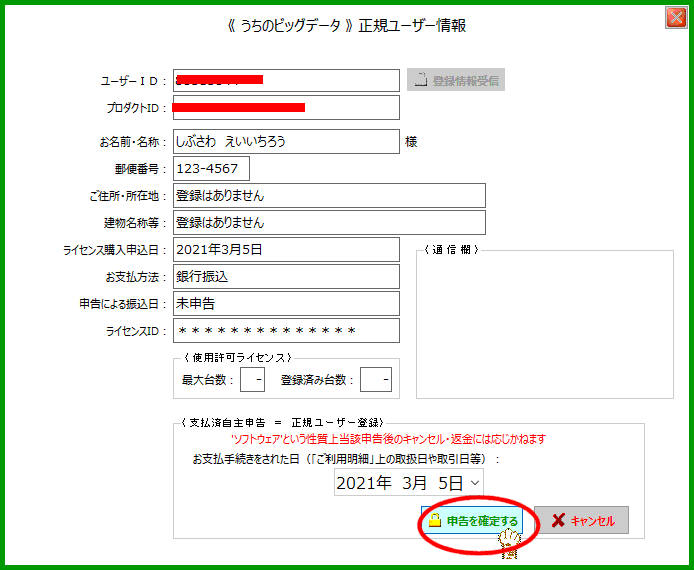Image resolution: width=694 pixels, height=570 pixels.
Task: Click the 使用許可ライセンス group label
Action: pos(238,358)
